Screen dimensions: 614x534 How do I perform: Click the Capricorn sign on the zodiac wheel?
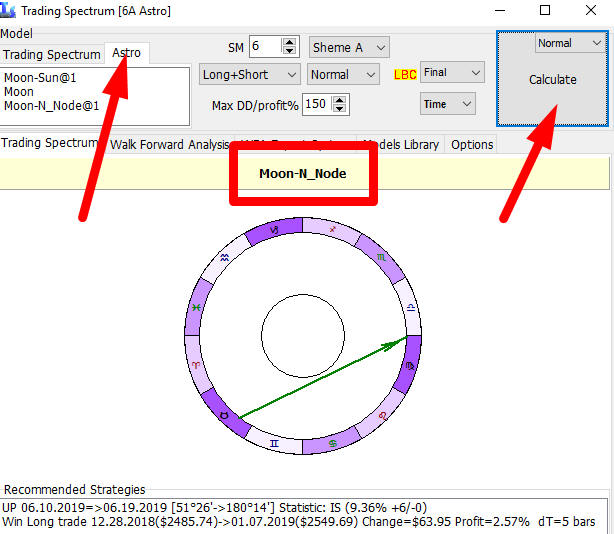tap(274, 229)
